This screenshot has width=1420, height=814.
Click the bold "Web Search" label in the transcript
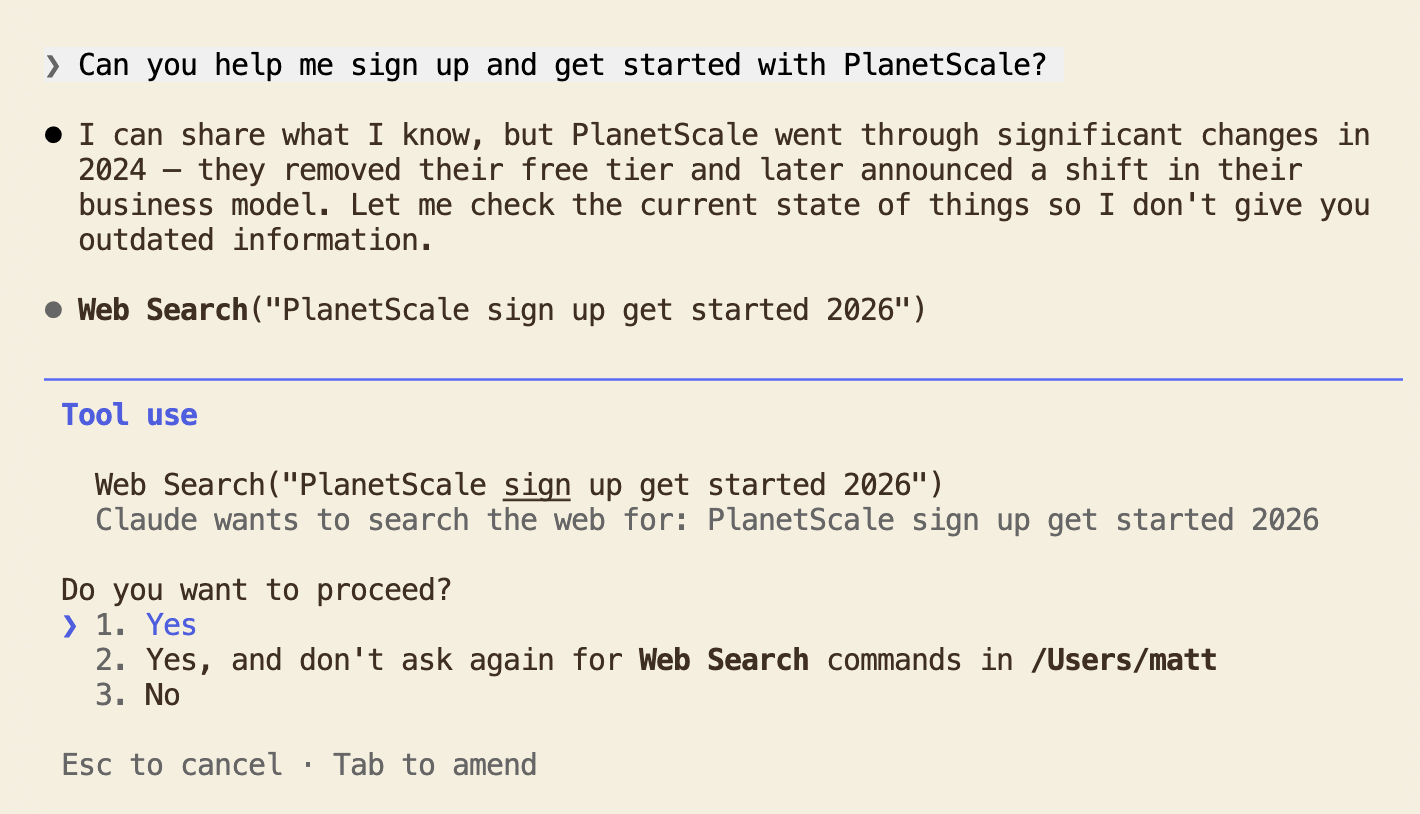point(162,310)
